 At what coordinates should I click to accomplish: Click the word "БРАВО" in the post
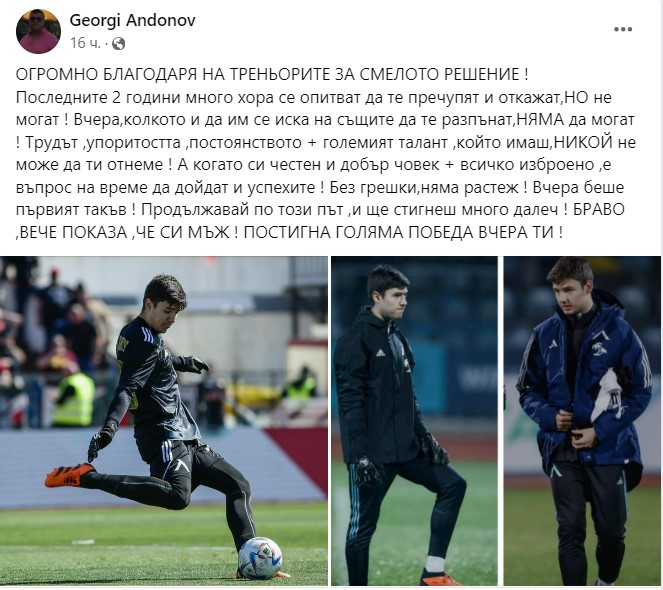(x=599, y=209)
